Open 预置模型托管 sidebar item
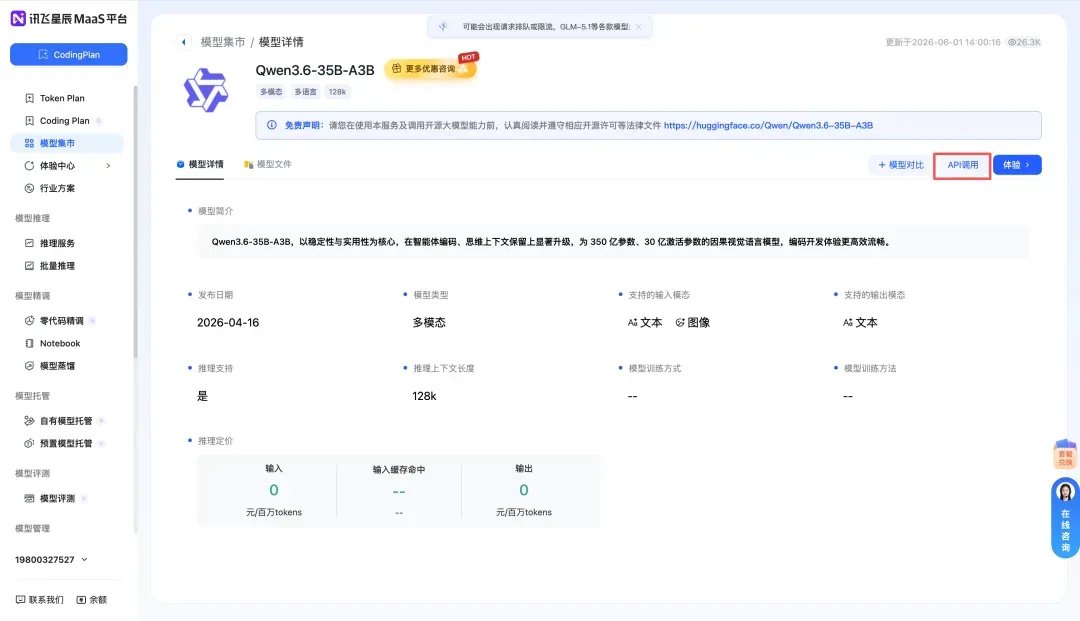Viewport: 1080px width, 621px height. (x=59, y=443)
